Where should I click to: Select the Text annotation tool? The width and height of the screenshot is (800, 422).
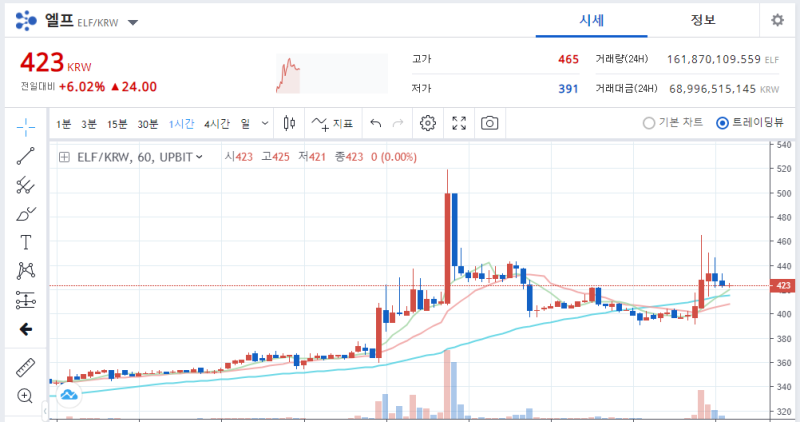pyautogui.click(x=26, y=242)
